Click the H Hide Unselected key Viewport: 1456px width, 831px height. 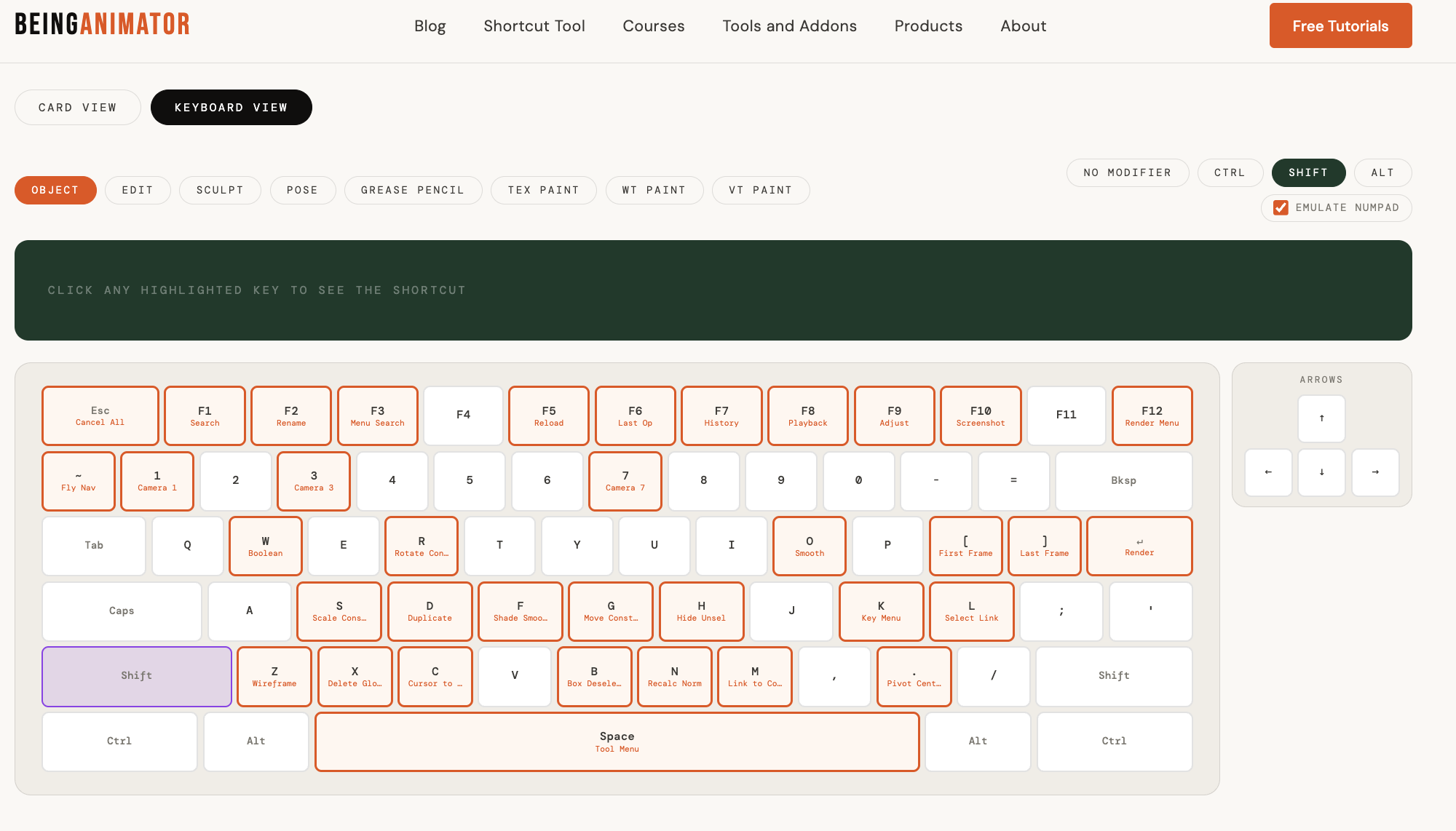tap(702, 611)
